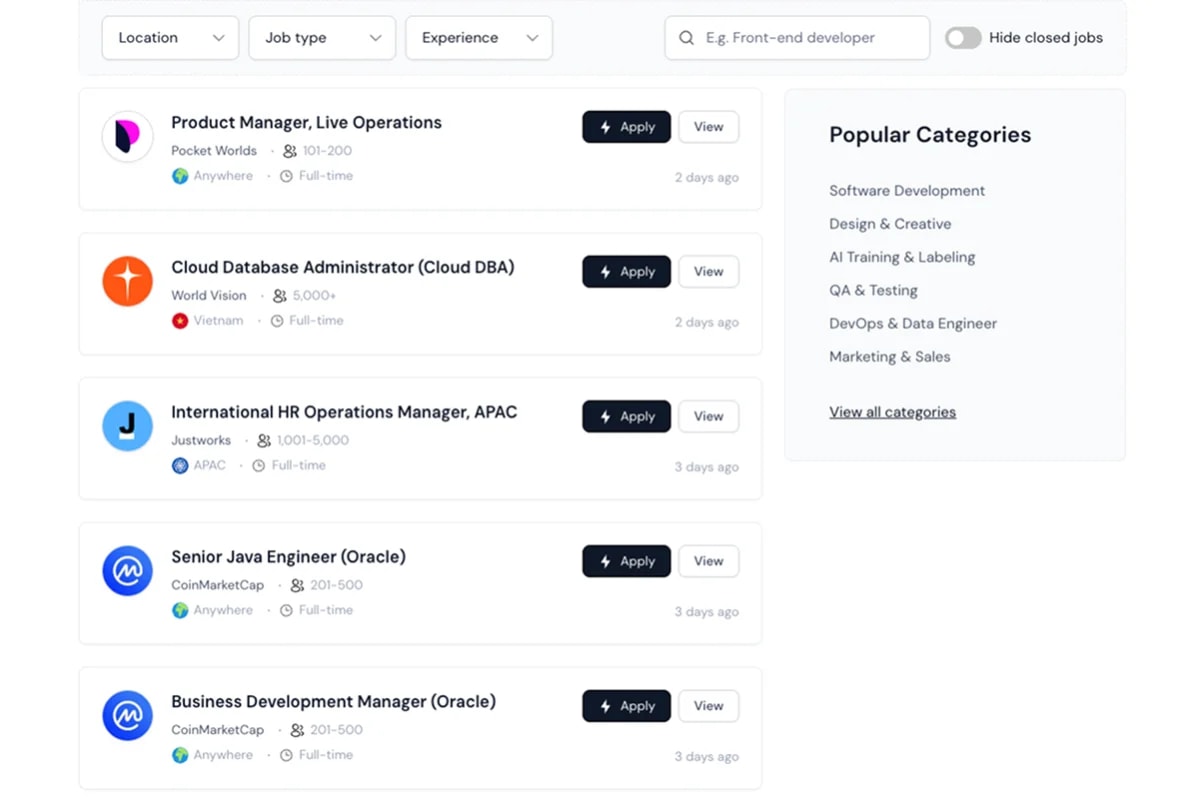Select the AI Training & Labeling category
This screenshot has width=1200, height=804.
coord(901,257)
